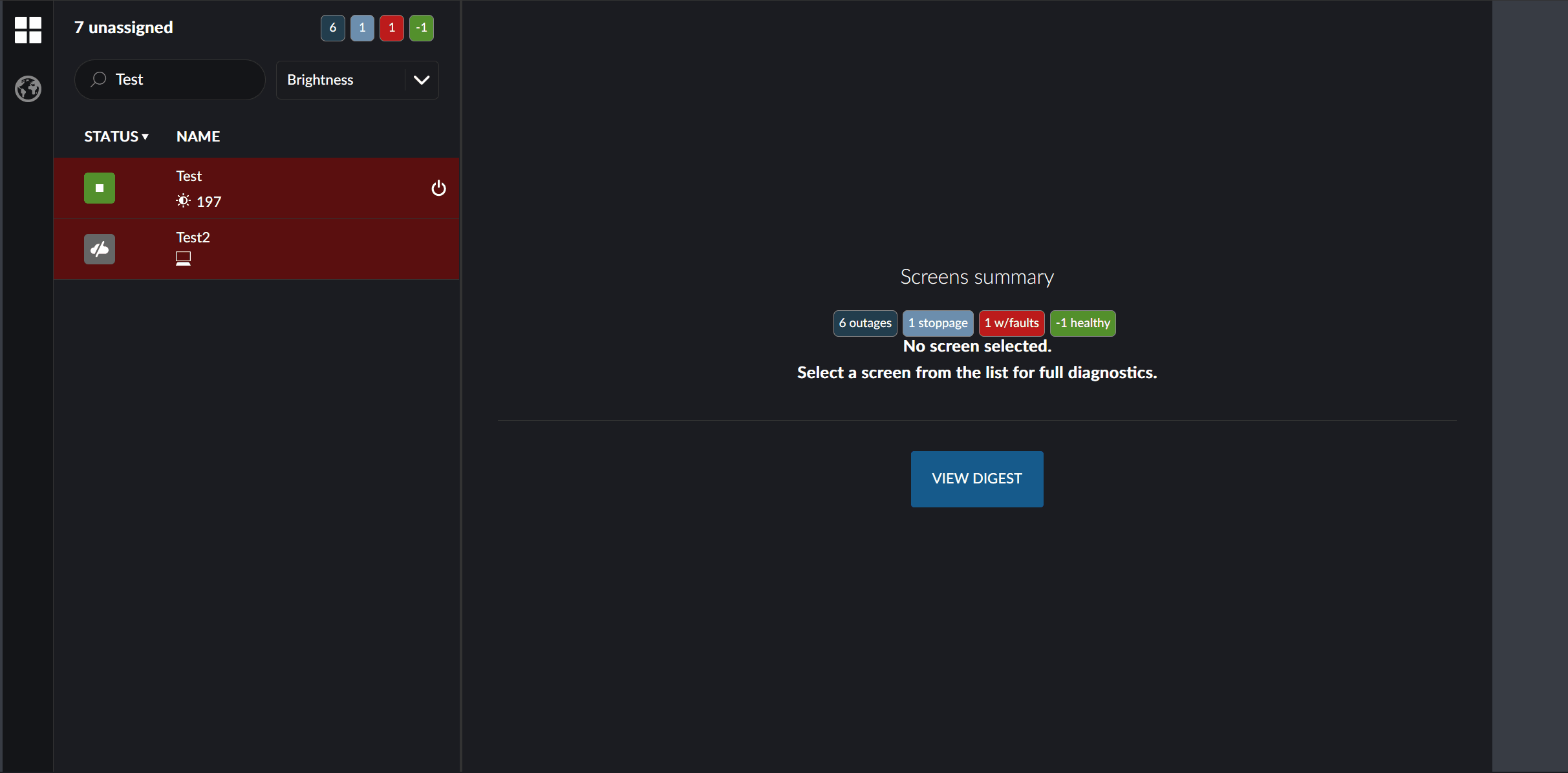Click the NAME column header
Screen dimensions: 1568x773
198,136
